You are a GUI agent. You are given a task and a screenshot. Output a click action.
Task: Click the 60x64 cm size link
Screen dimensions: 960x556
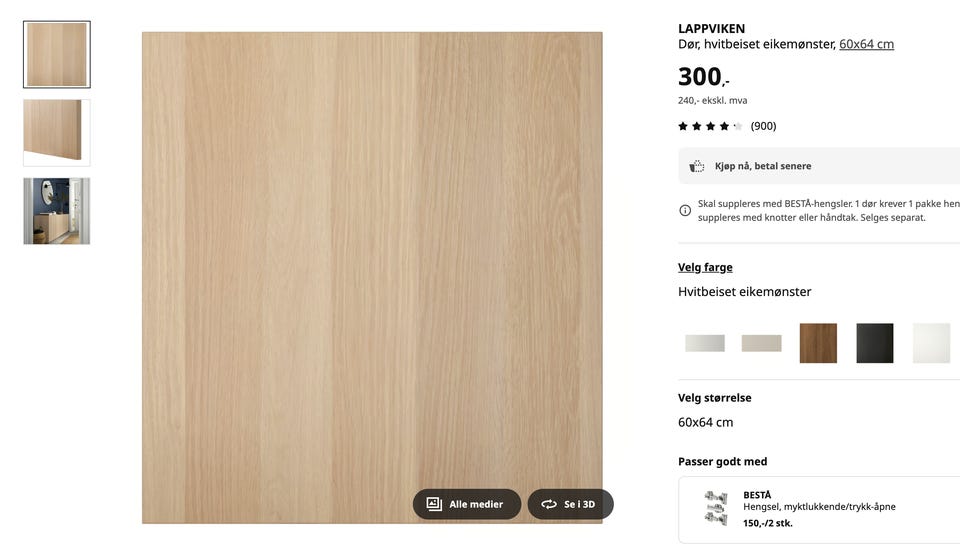pyautogui.click(x=866, y=44)
